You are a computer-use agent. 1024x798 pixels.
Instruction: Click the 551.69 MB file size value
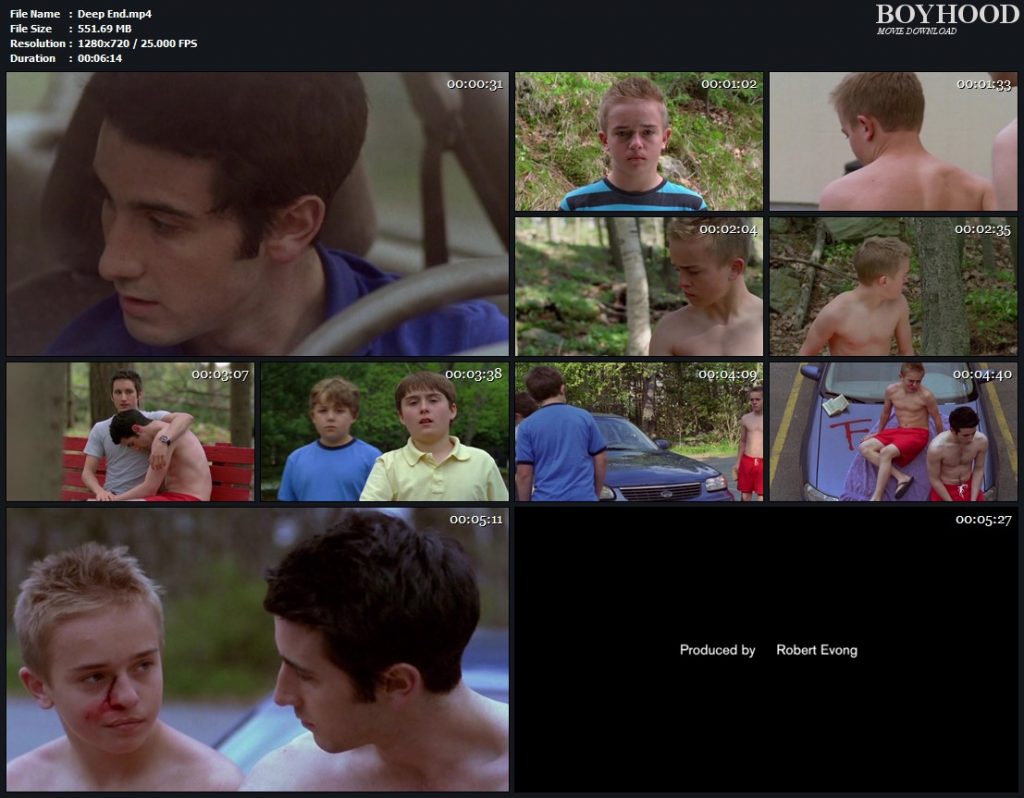point(105,29)
